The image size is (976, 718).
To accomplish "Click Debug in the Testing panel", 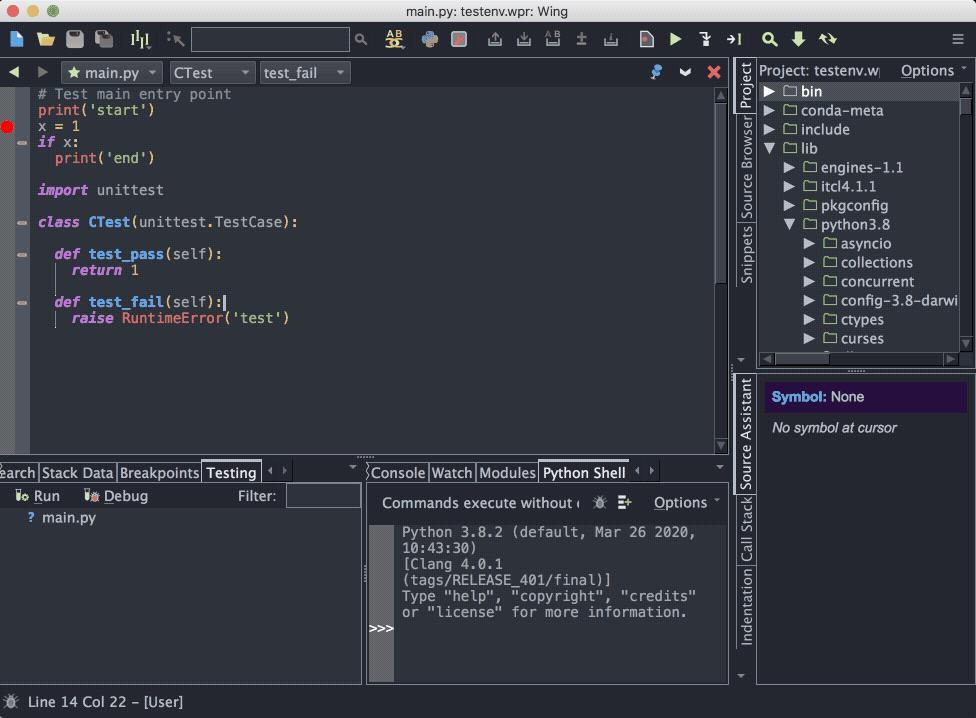I will (x=116, y=496).
